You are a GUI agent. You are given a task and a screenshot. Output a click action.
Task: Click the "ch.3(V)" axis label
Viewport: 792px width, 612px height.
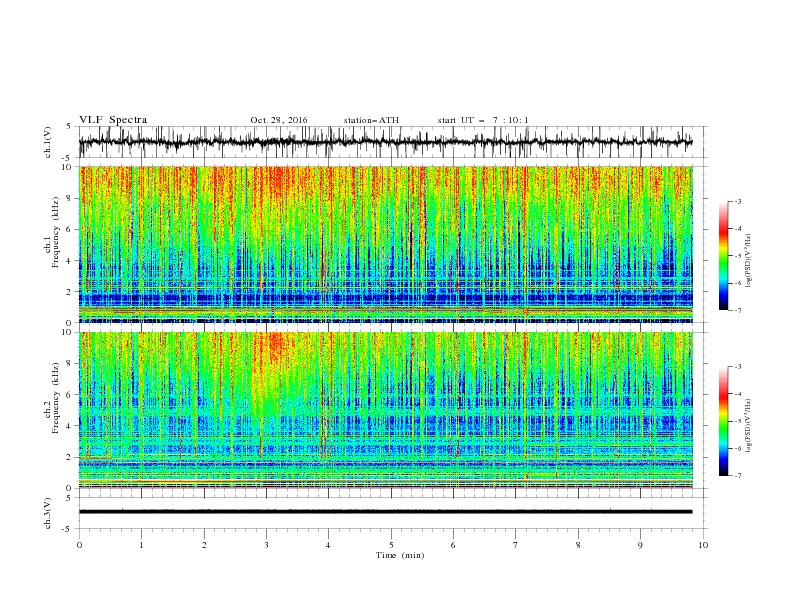[x=48, y=513]
